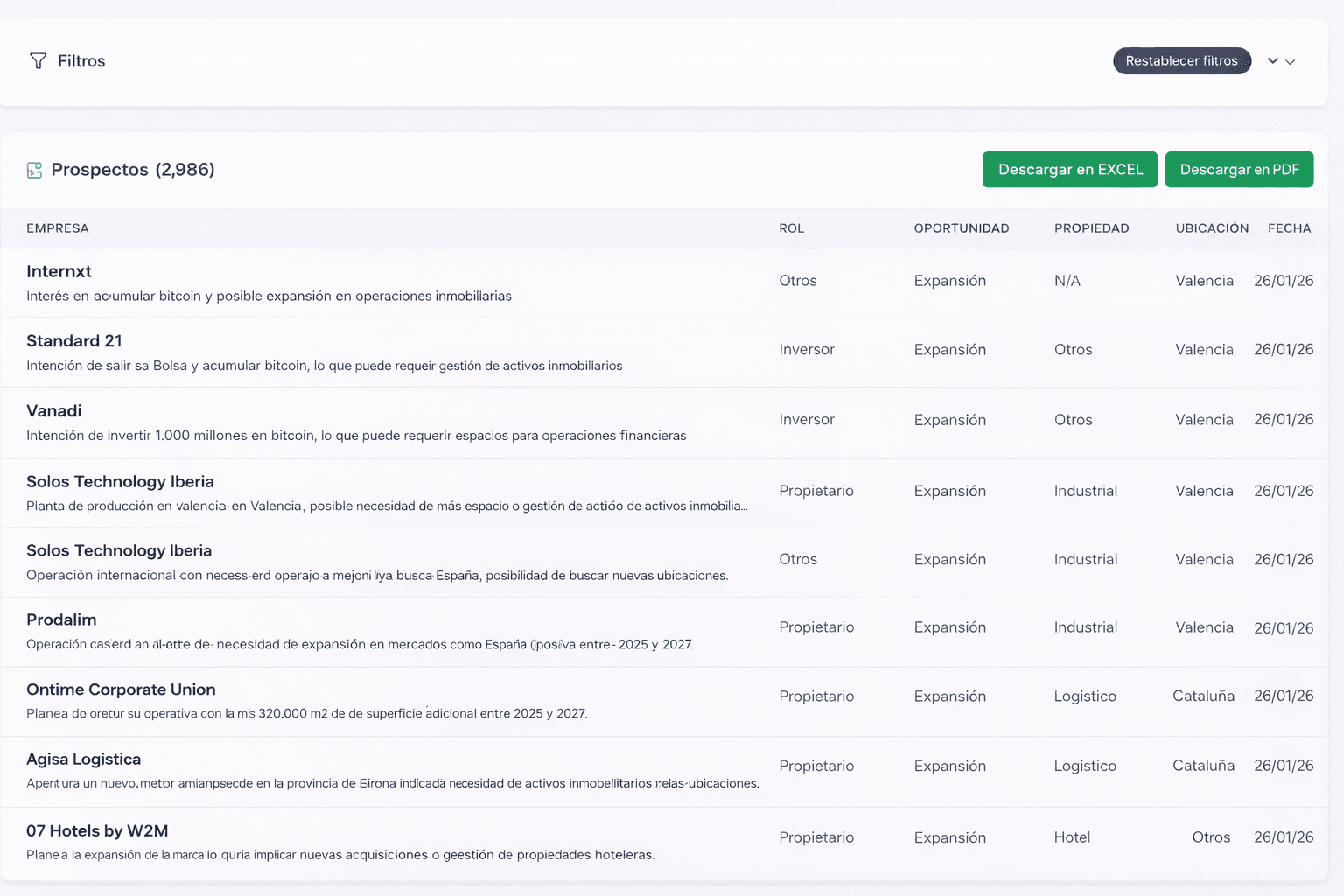Viewport: 1344px width, 896px height.
Task: Sort by the FECHA column header
Action: point(1289,228)
